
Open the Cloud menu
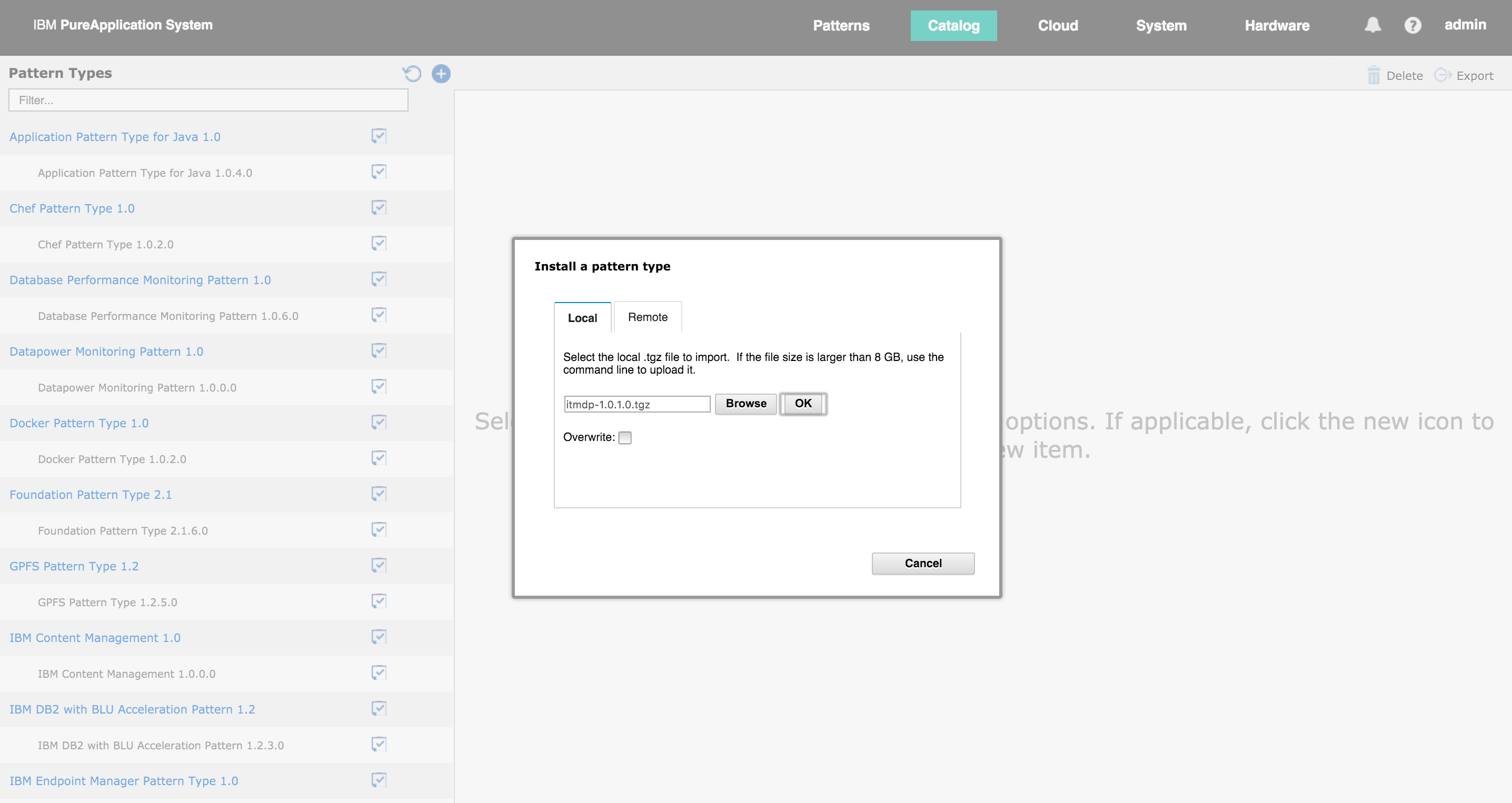[1058, 25]
